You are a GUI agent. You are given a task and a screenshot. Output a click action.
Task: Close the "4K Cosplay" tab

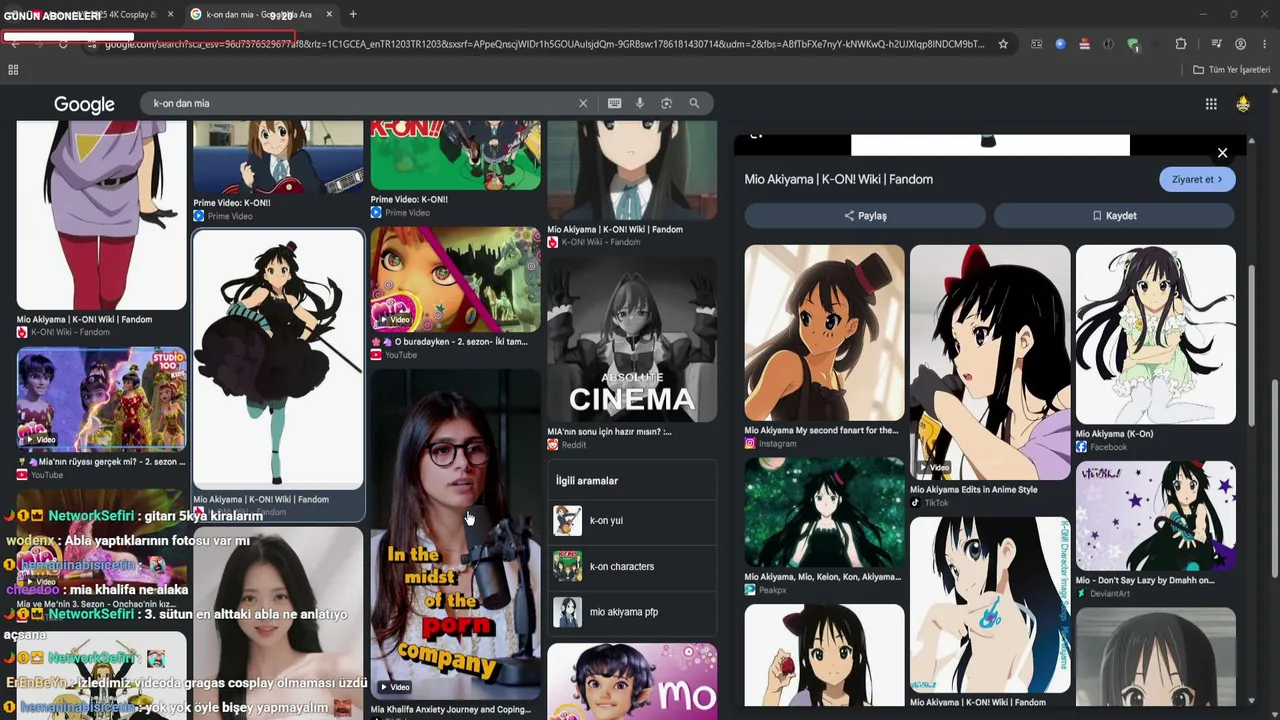[x=170, y=14]
